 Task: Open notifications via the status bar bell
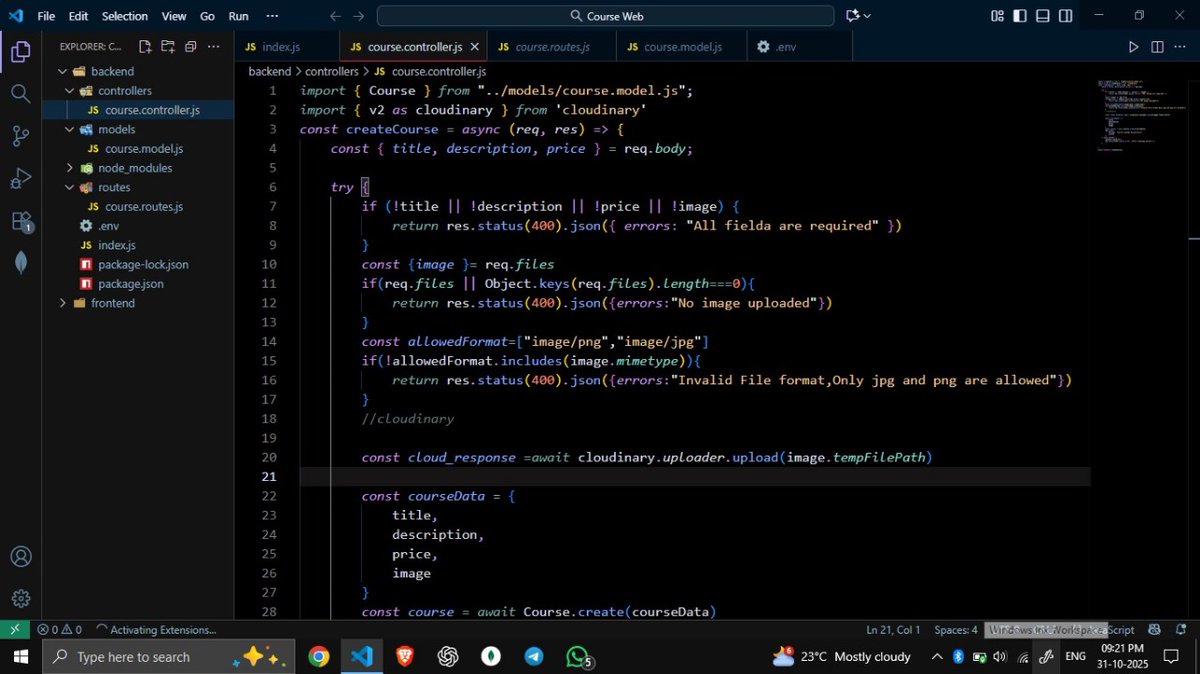pyautogui.click(x=1183, y=629)
